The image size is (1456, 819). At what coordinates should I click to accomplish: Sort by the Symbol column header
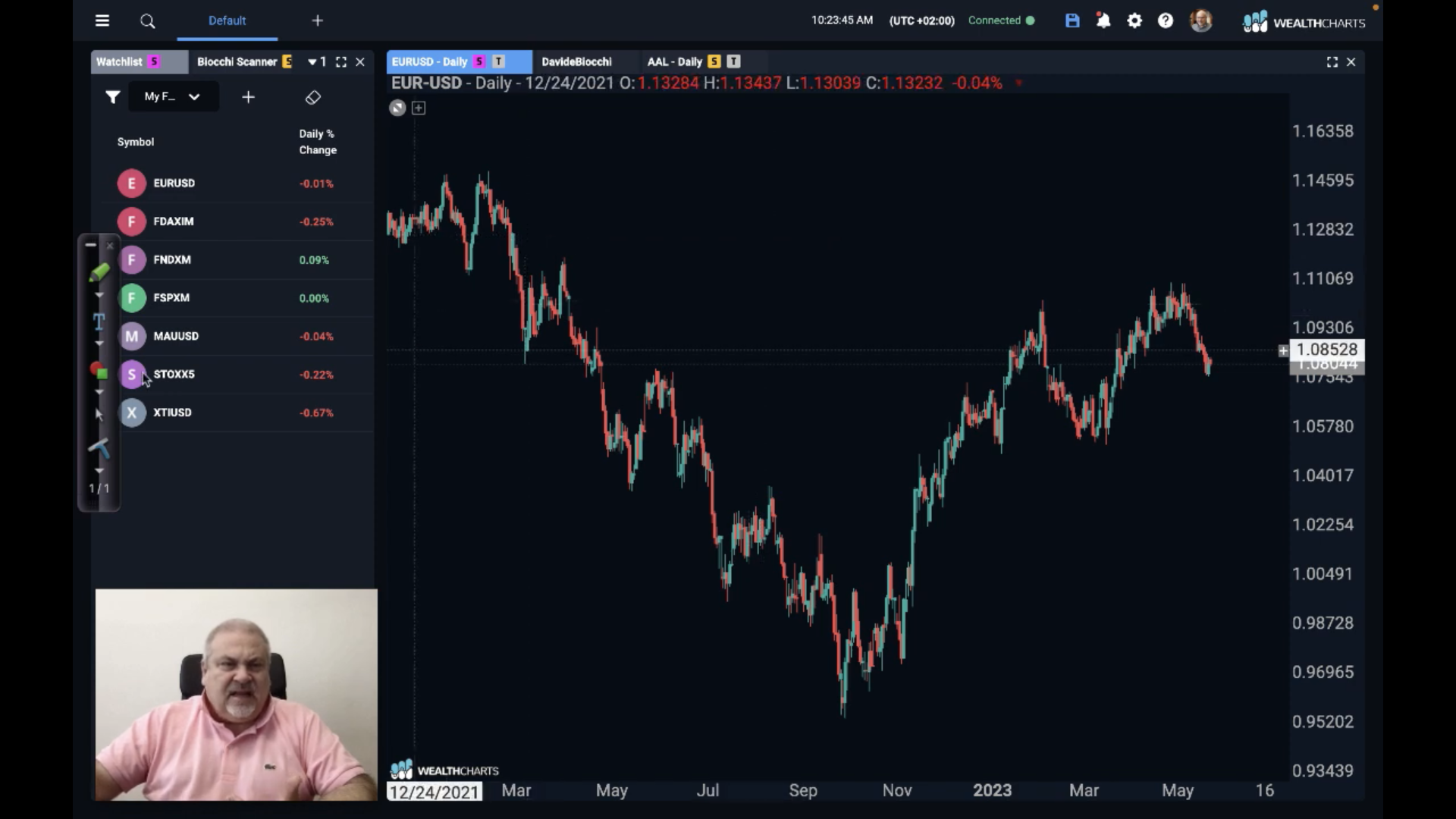pos(136,142)
